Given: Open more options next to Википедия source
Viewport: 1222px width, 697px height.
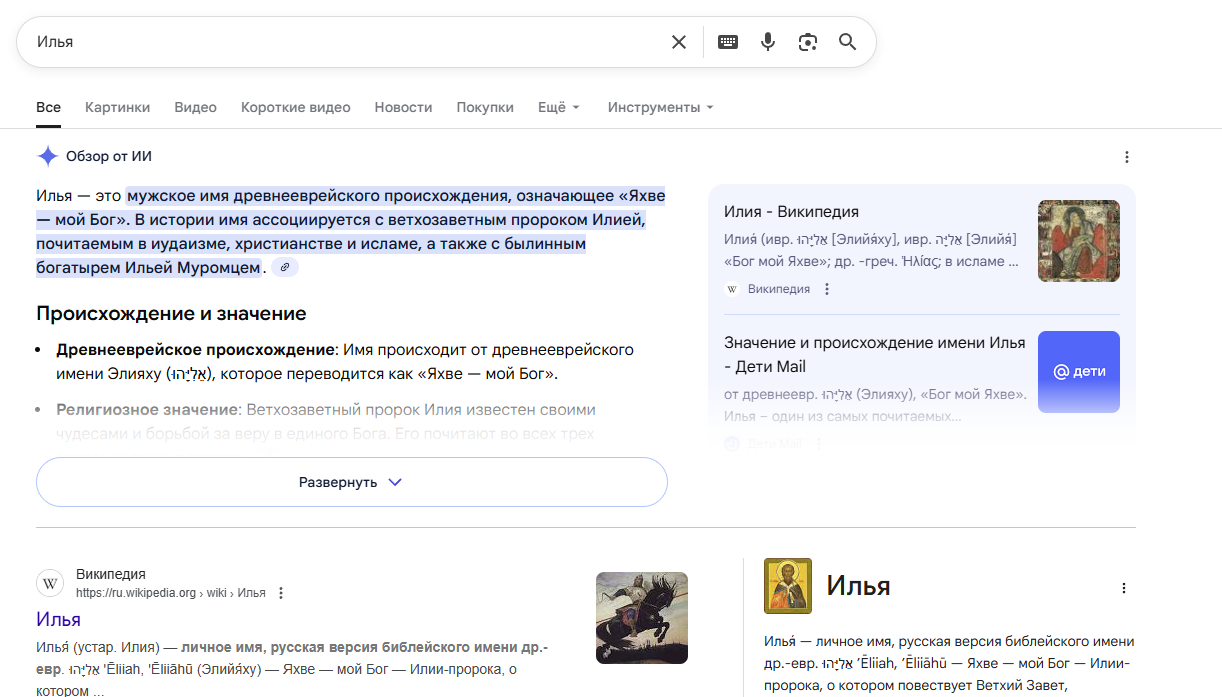Looking at the screenshot, I should [x=827, y=289].
